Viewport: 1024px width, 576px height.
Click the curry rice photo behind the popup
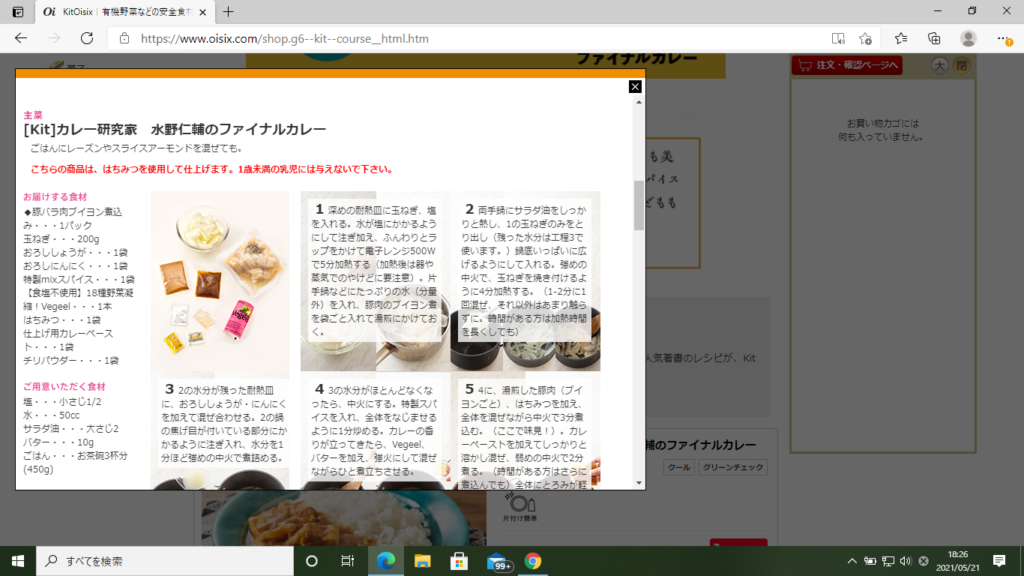tap(344, 518)
